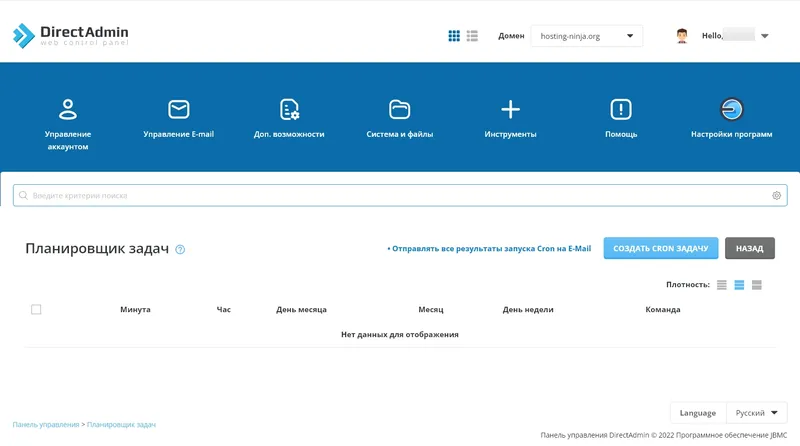Image resolution: width=800 pixels, height=446 pixels.
Task: Sort by Минута column header
Action: (135, 309)
